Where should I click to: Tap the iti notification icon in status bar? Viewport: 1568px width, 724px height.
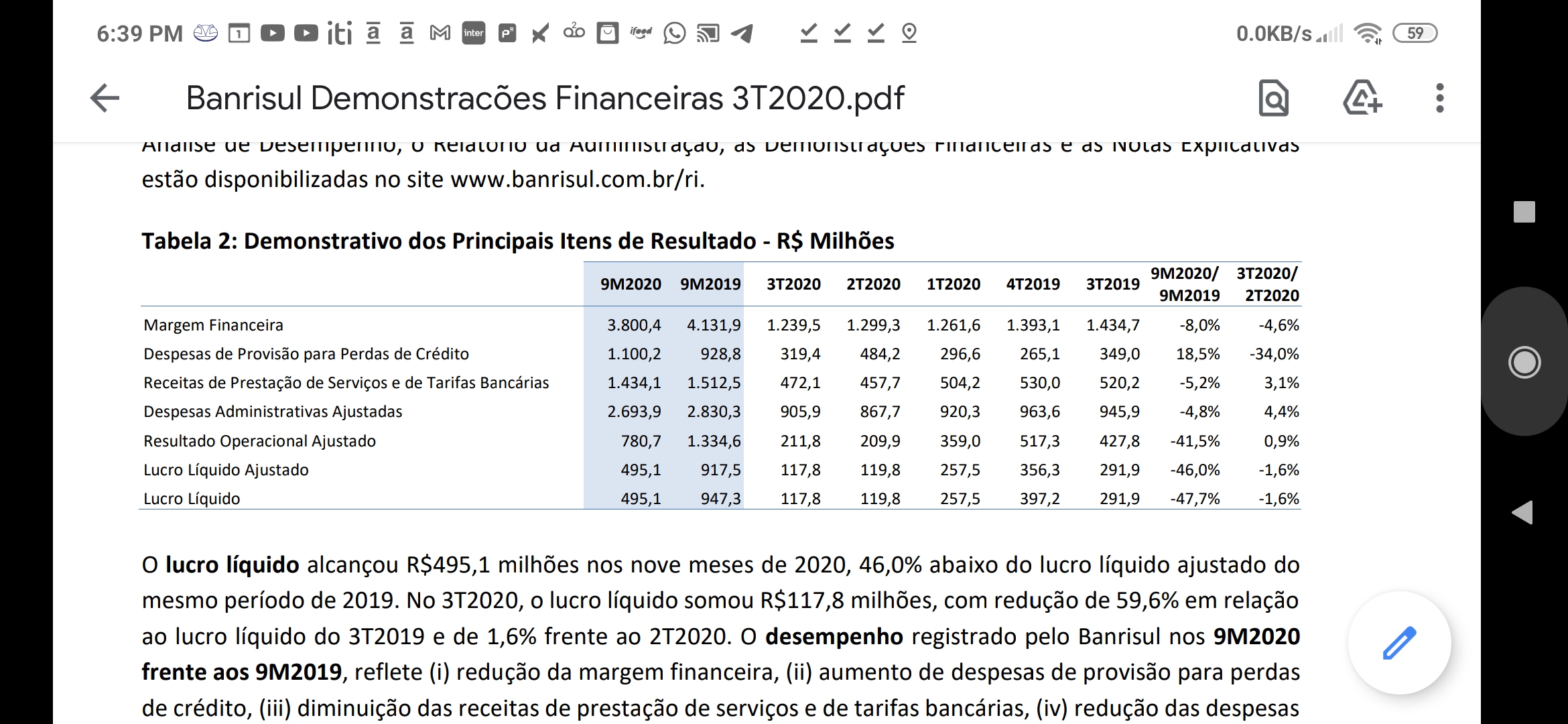coord(340,33)
